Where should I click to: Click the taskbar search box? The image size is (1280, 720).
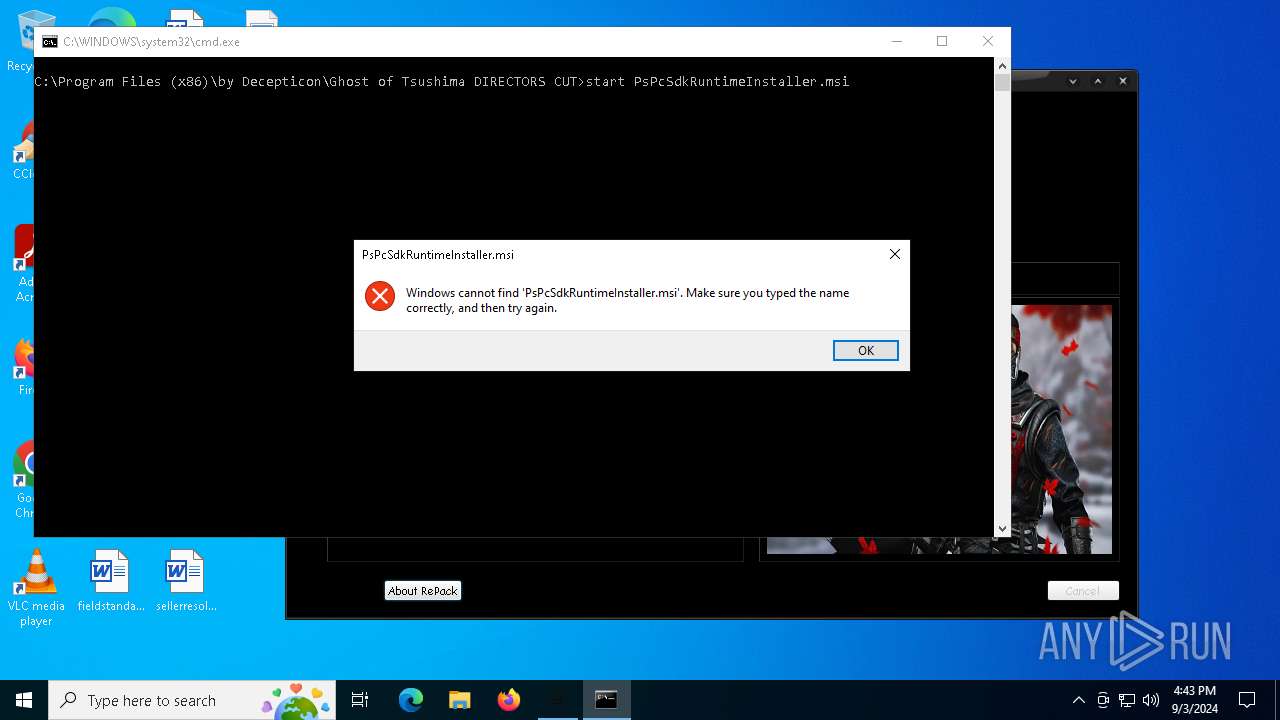pos(192,700)
